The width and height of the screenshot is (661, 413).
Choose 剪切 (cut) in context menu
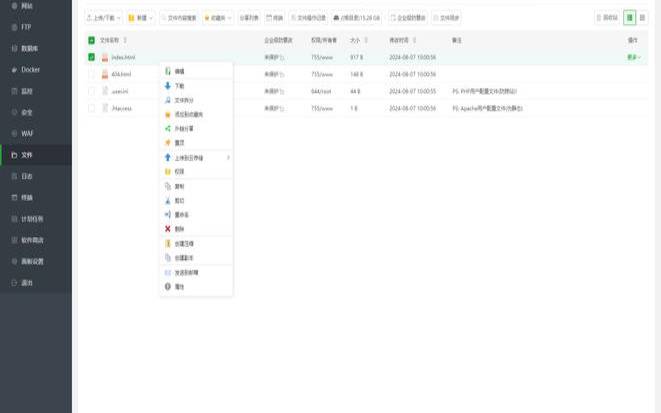(x=196, y=201)
